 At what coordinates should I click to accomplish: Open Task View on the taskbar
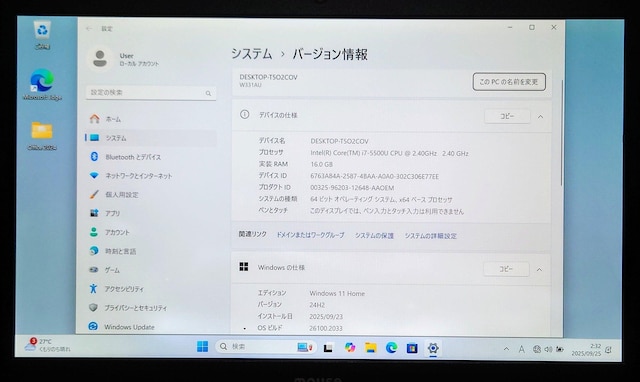pyautogui.click(x=328, y=348)
